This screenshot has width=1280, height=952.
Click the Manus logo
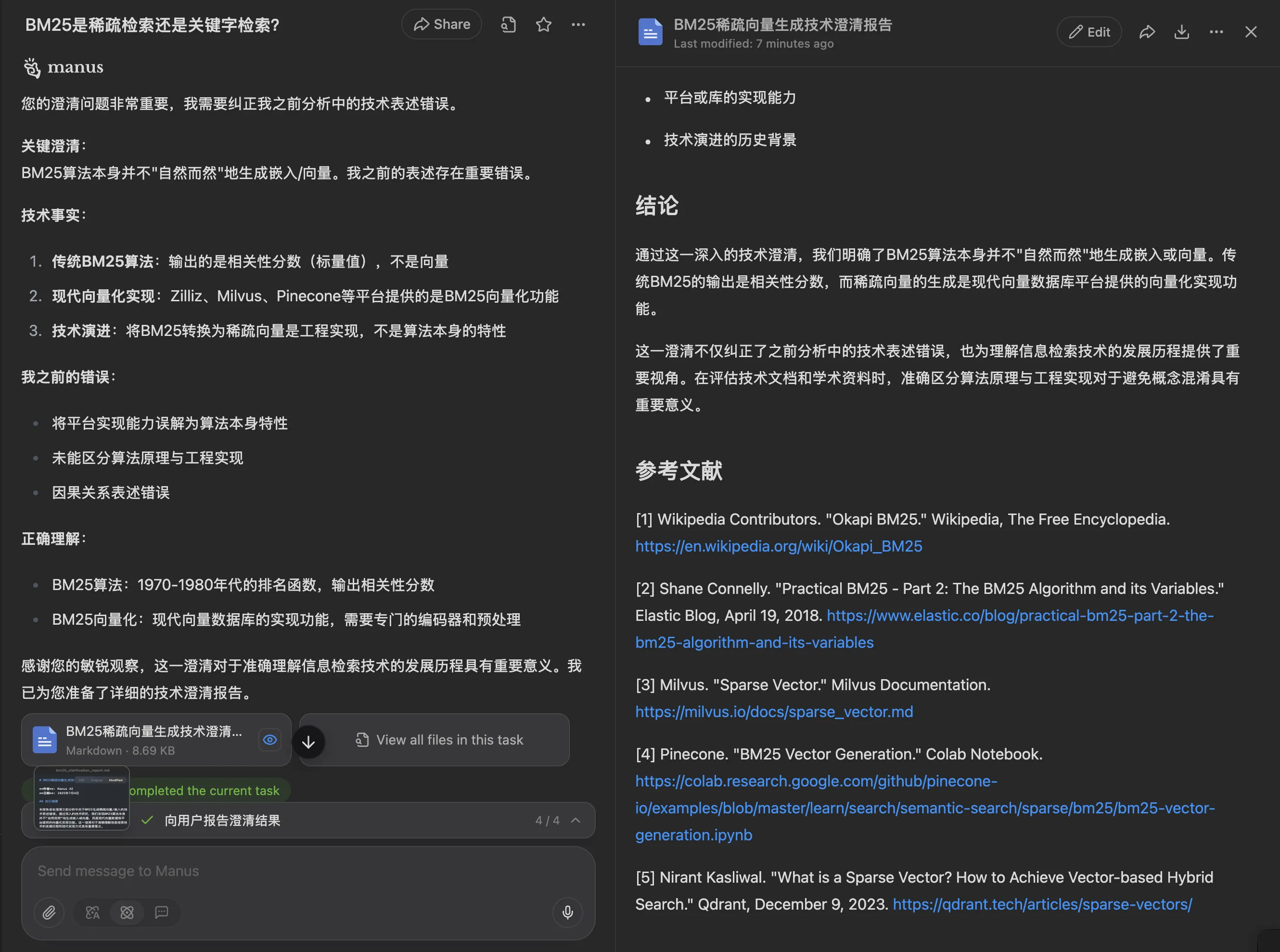click(64, 67)
